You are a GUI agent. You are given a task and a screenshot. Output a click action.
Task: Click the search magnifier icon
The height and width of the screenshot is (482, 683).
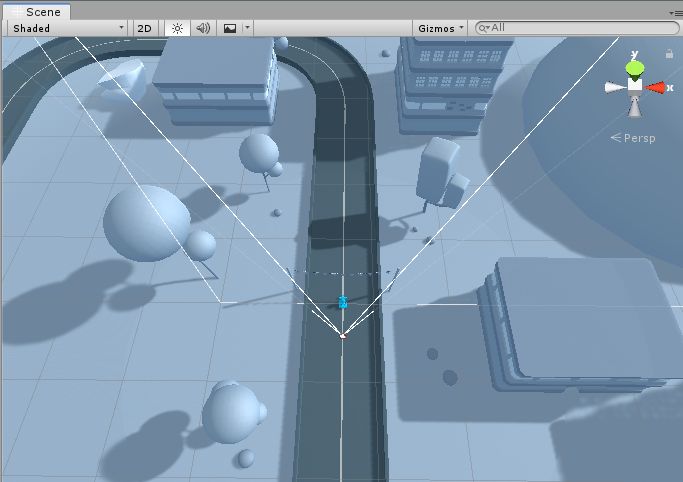pyautogui.click(x=483, y=28)
